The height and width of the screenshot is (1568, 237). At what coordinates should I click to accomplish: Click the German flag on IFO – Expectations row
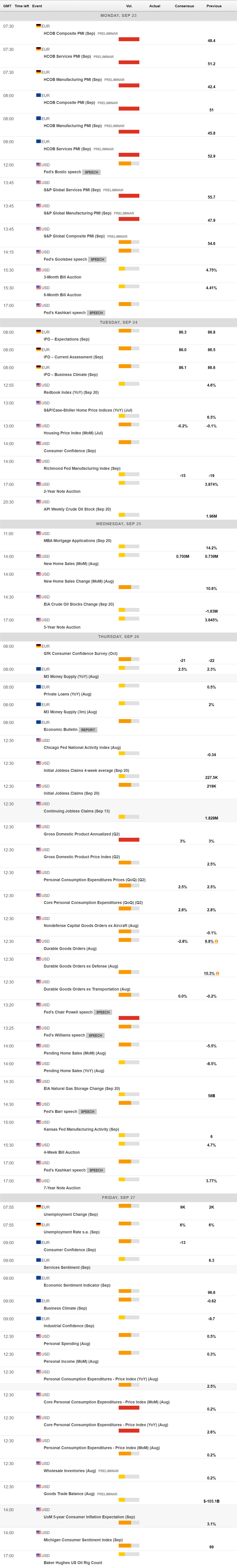38,332
